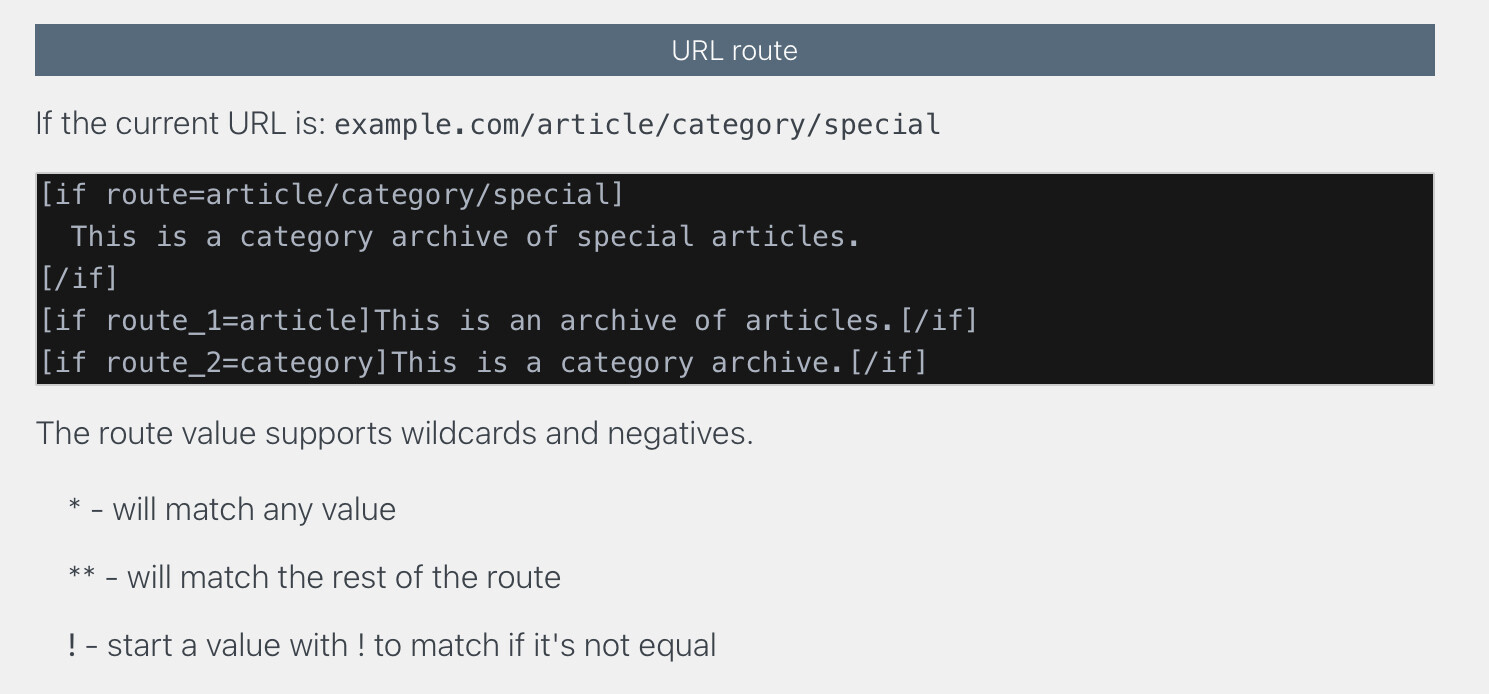Click 'will match the rest of the route' text
The height and width of the screenshot is (694, 1489).
pos(343,577)
